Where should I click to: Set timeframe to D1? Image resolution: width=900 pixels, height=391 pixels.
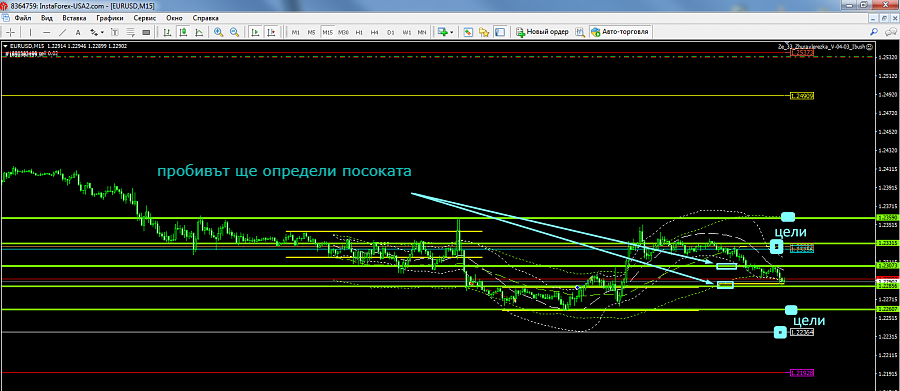[391, 33]
